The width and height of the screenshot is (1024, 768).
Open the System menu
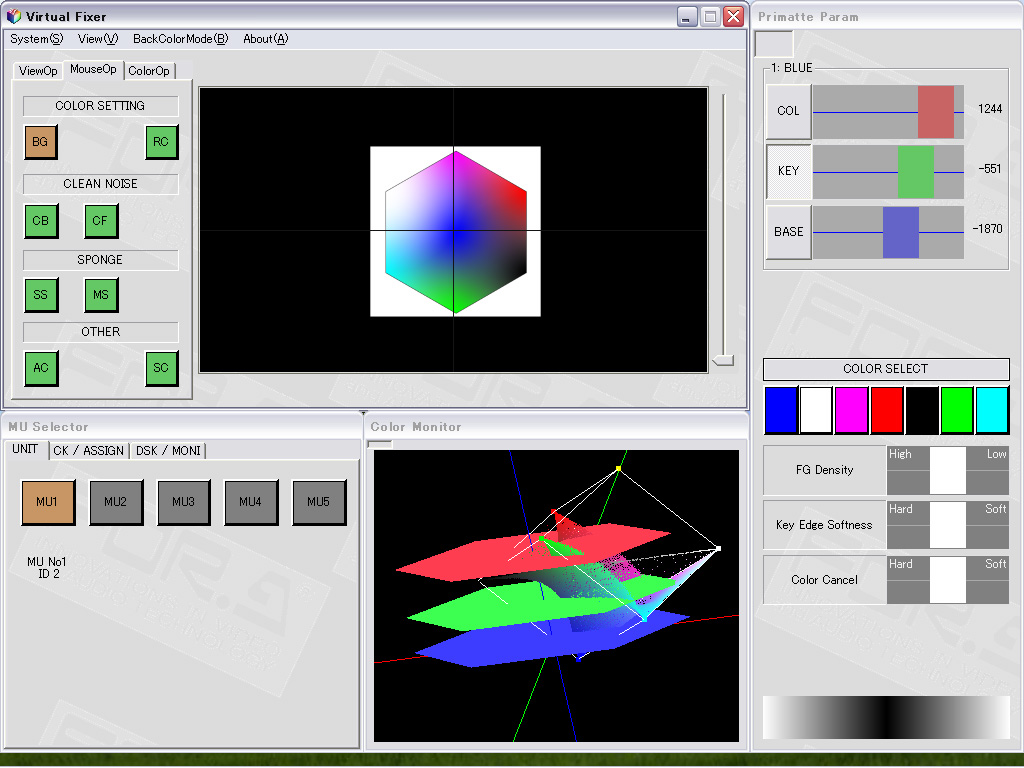coord(36,39)
